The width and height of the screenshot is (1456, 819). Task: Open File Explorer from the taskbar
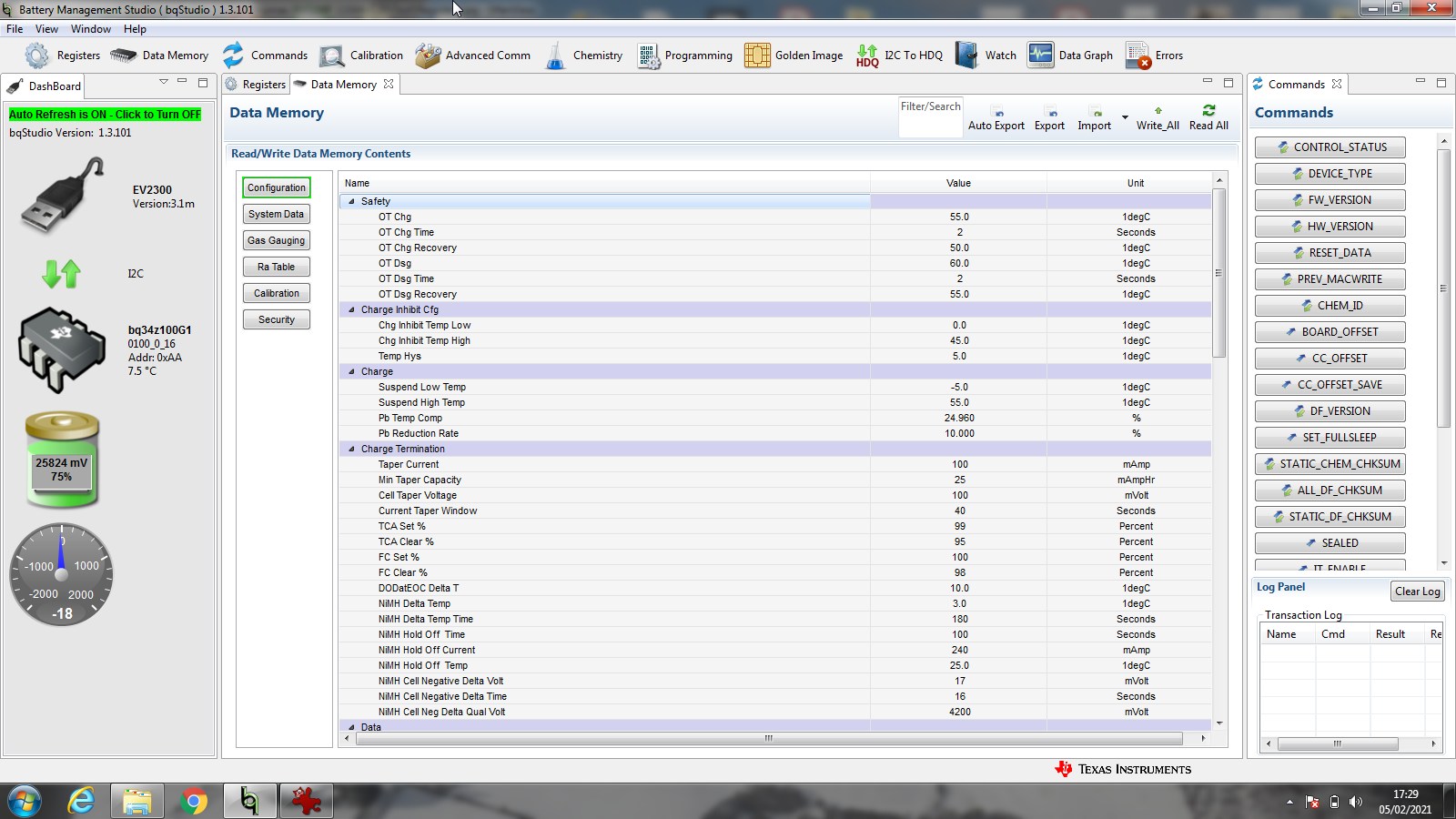point(137,801)
